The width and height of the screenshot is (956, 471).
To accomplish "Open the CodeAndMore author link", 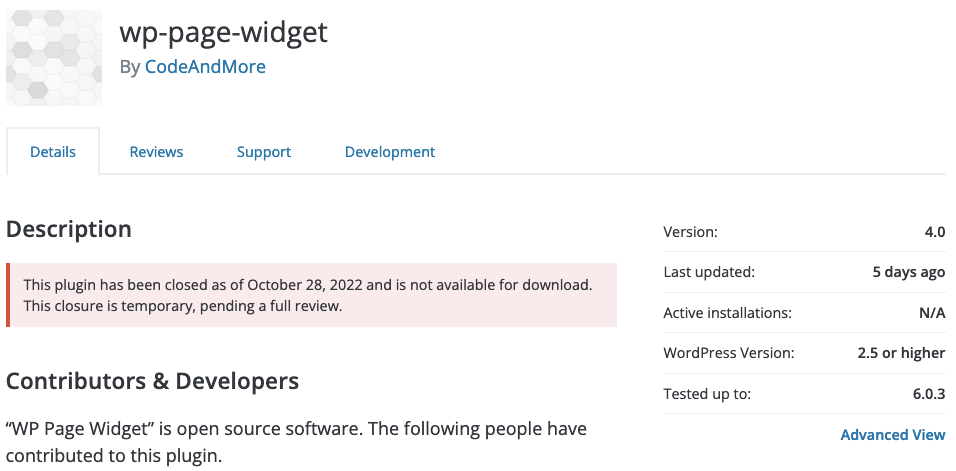I will coord(205,66).
